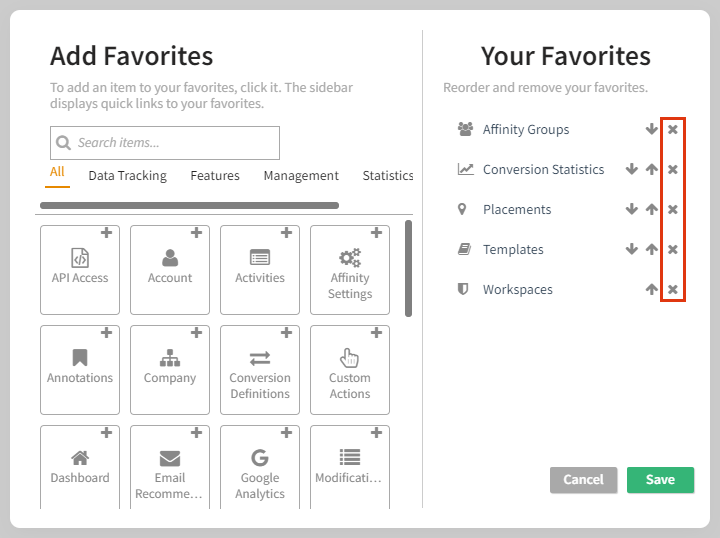The width and height of the screenshot is (720, 538).
Task: Switch to the Data Tracking tab
Action: click(x=127, y=176)
